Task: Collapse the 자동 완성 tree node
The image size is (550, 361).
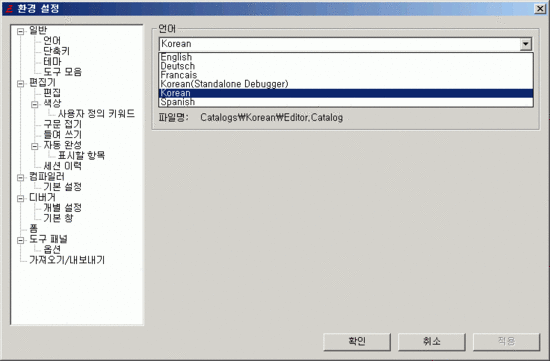Action: [x=35, y=146]
